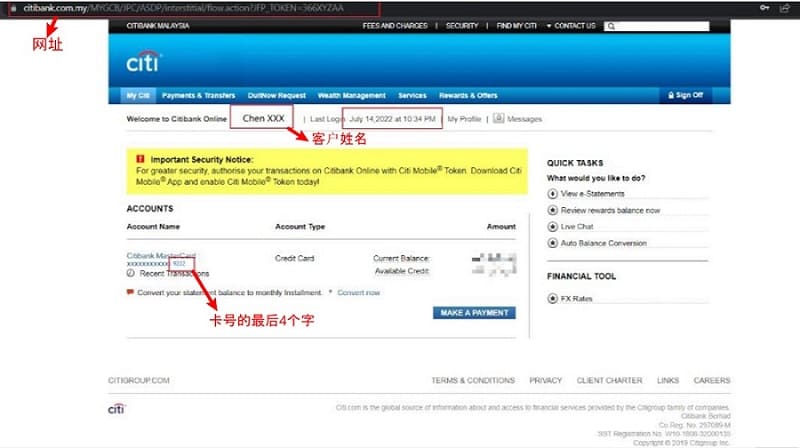The height and width of the screenshot is (448, 800).
Task: Click the Available Credit label
Action: pyautogui.click(x=402, y=271)
